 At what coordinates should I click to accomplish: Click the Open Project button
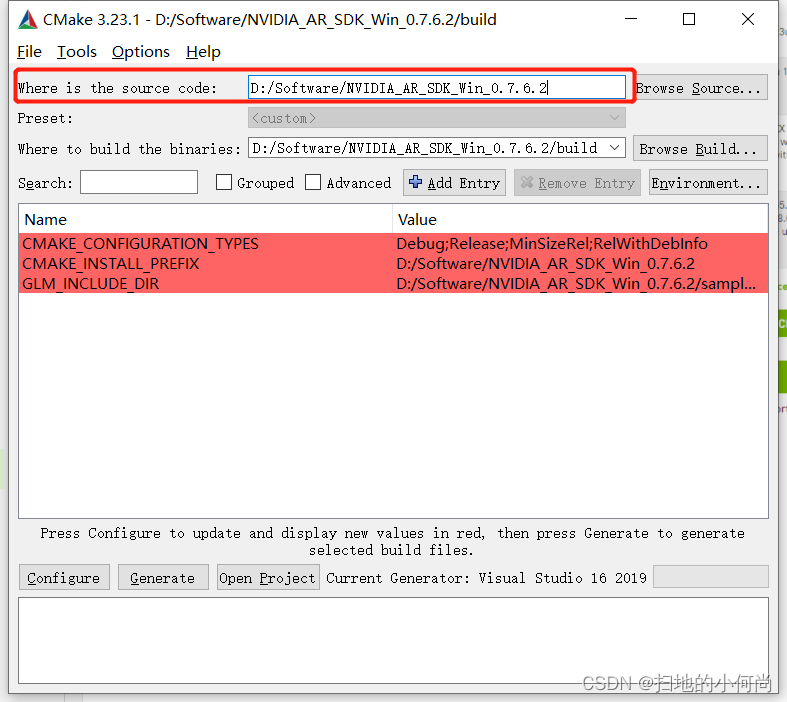pyautogui.click(x=268, y=578)
